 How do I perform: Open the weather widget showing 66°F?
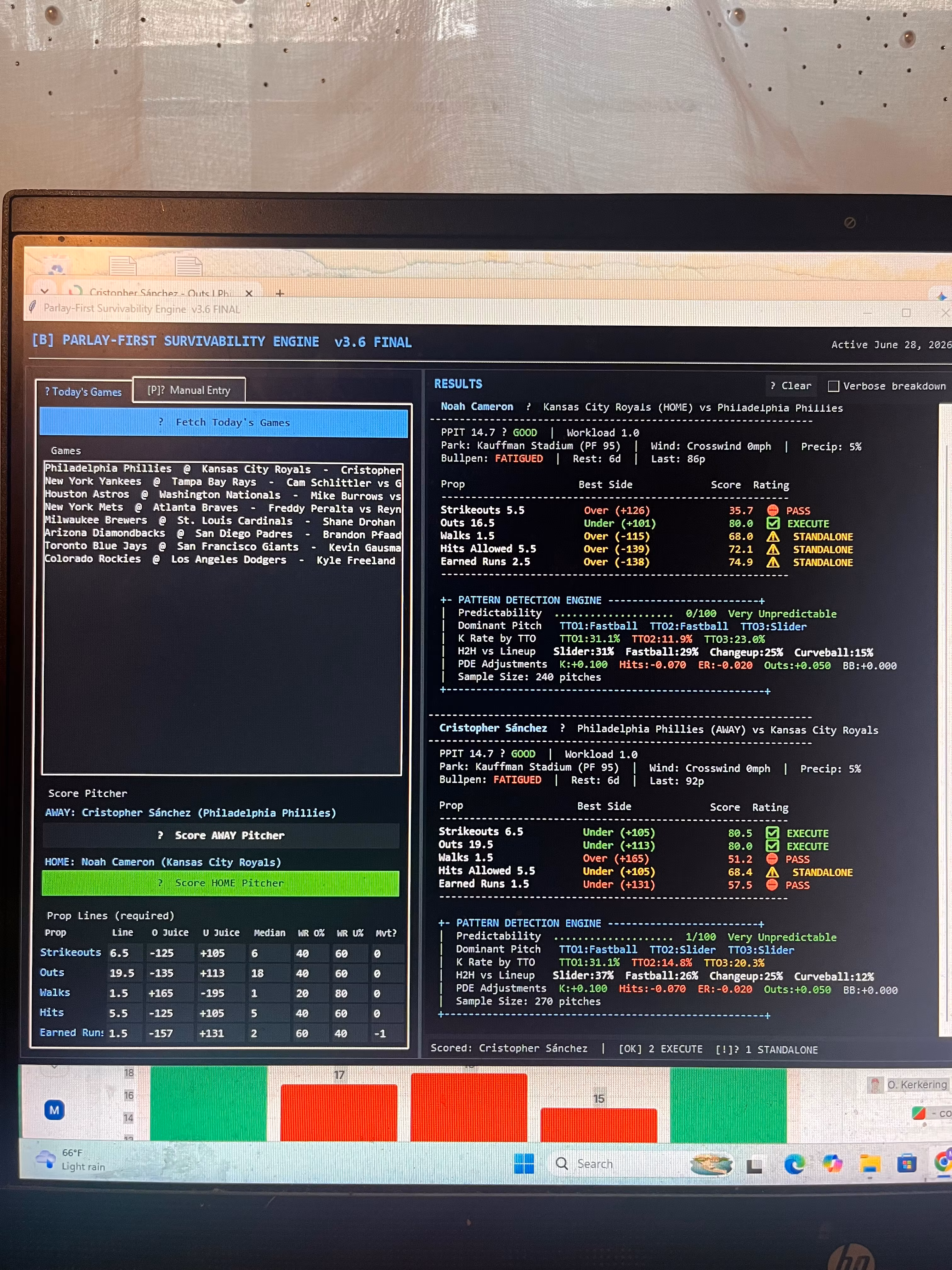72,1160
